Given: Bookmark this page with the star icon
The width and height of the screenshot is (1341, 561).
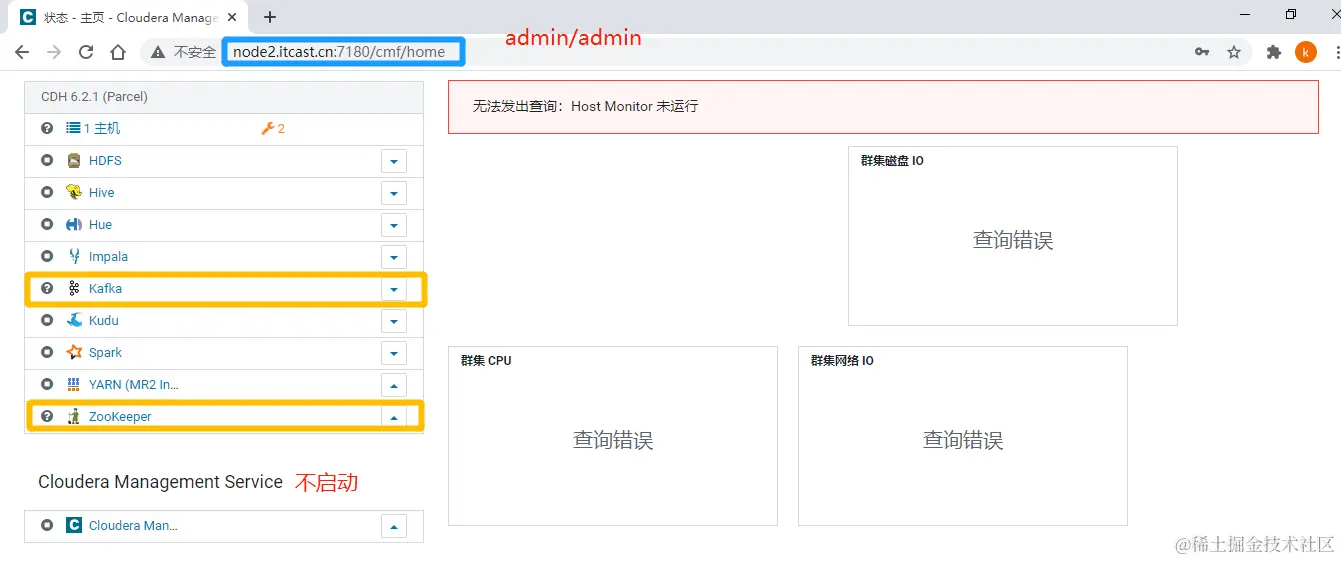Looking at the screenshot, I should coord(1234,52).
